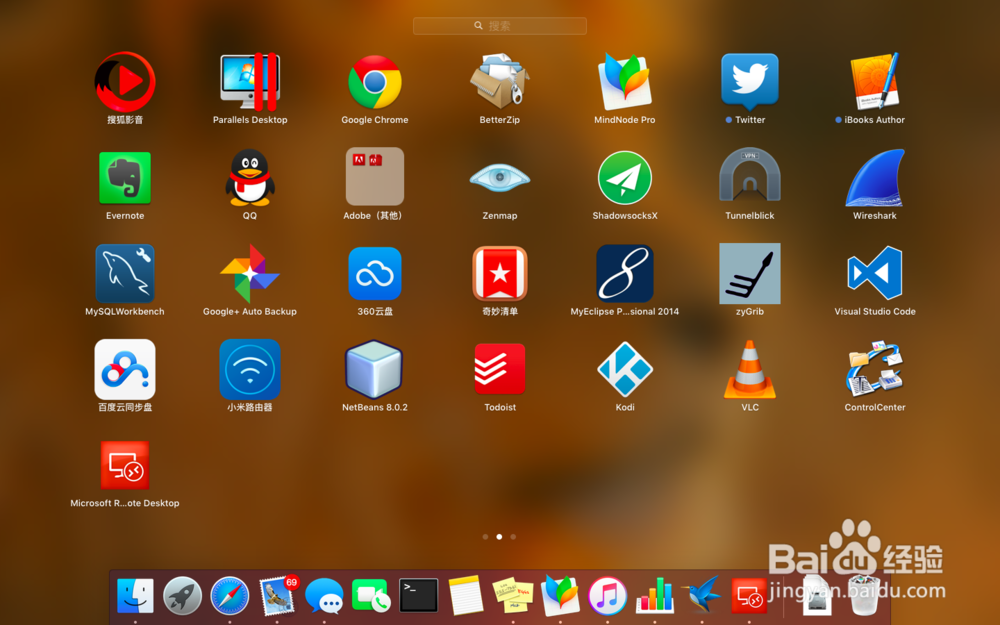Open the Trash in the dock
Screen dimensions: 1000x625
coord(865,596)
